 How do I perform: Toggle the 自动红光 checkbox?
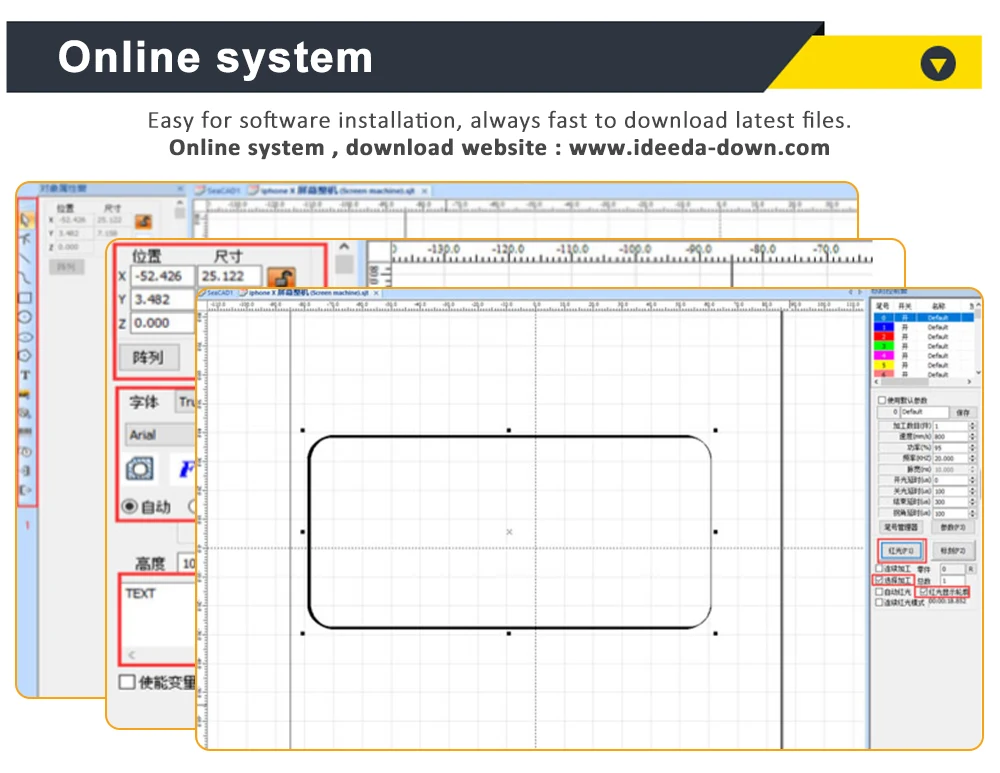tap(879, 591)
